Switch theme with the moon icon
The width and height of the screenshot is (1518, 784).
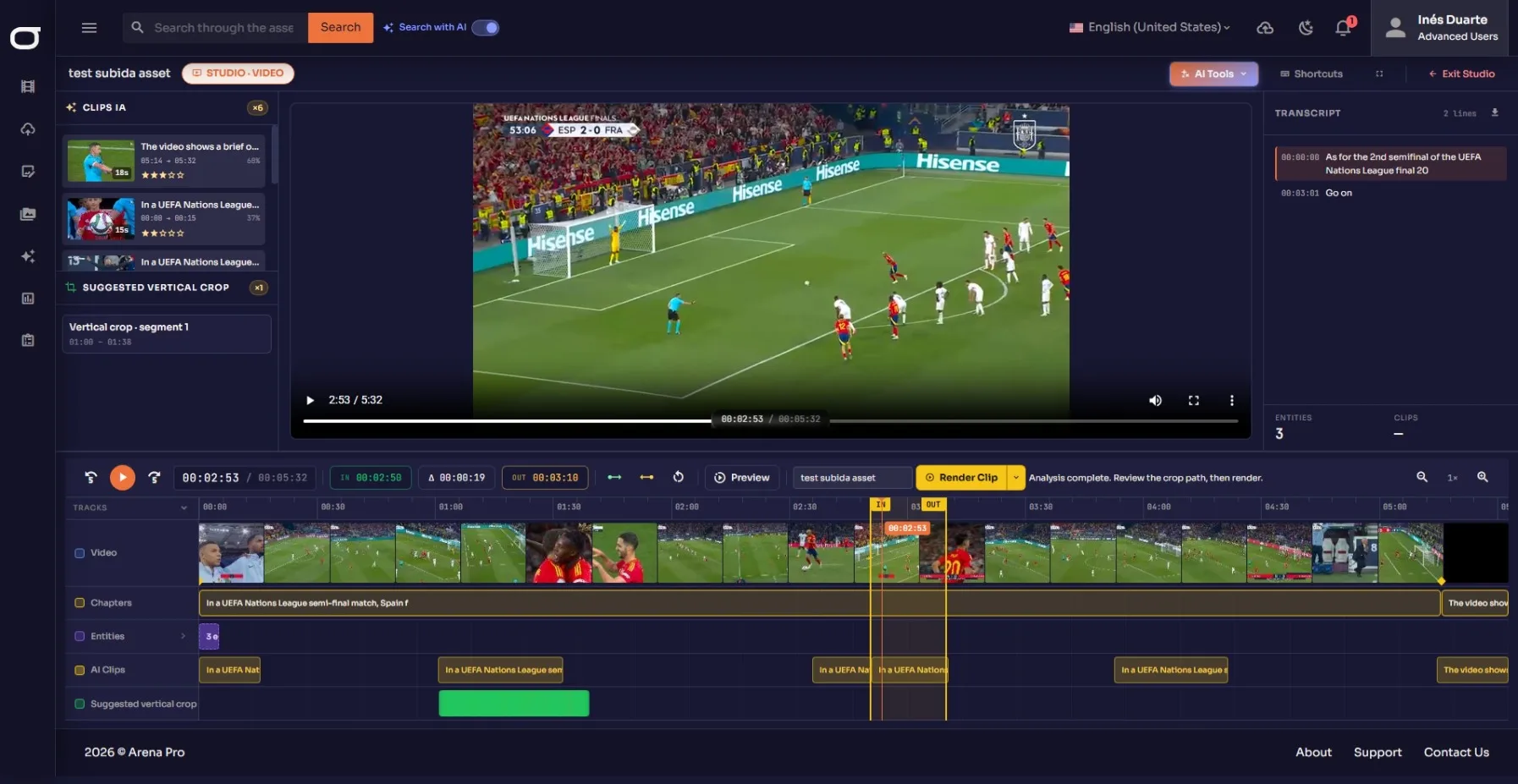(x=1306, y=28)
